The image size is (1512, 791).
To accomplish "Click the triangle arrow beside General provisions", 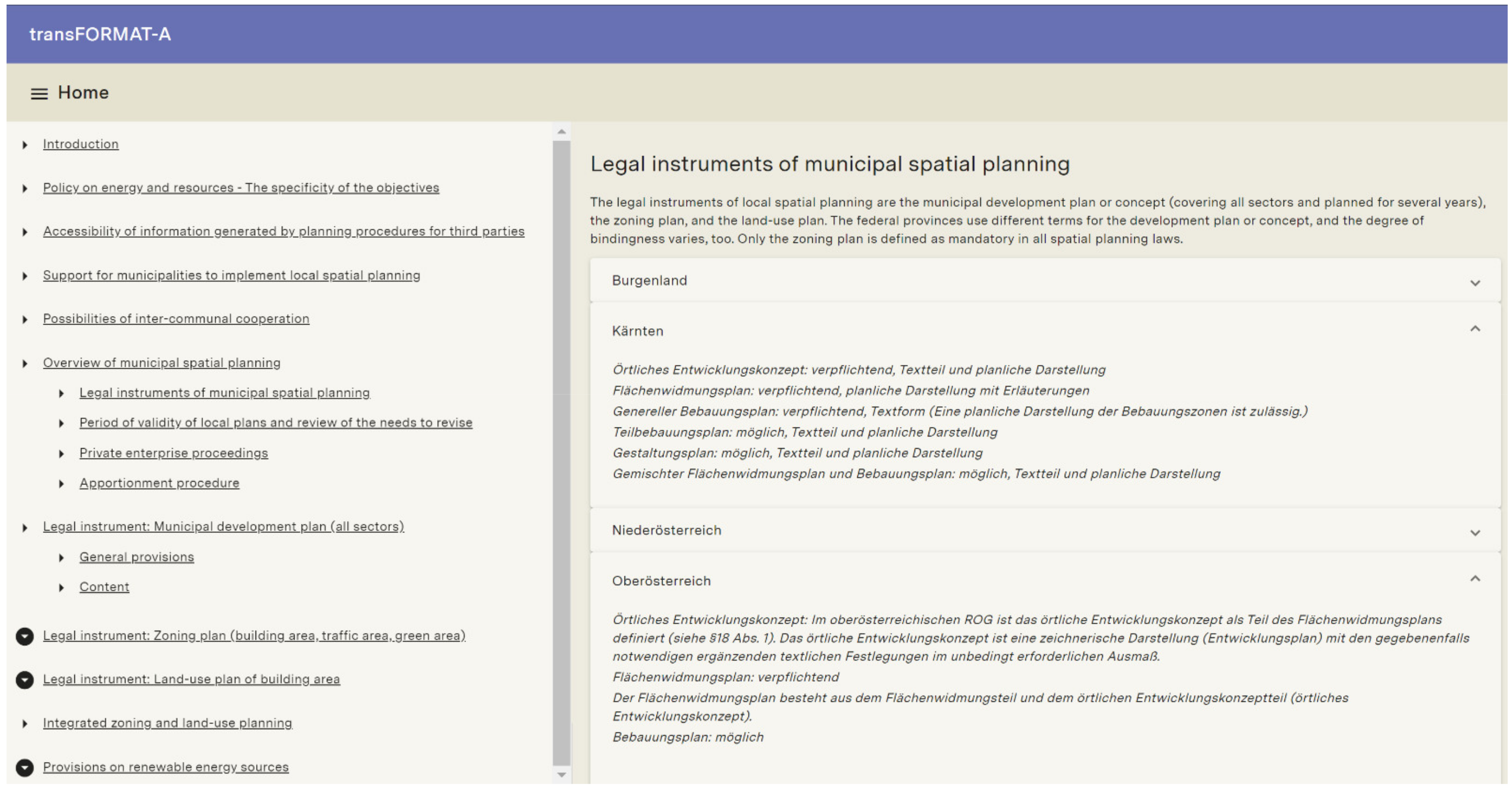I will coord(61,557).
